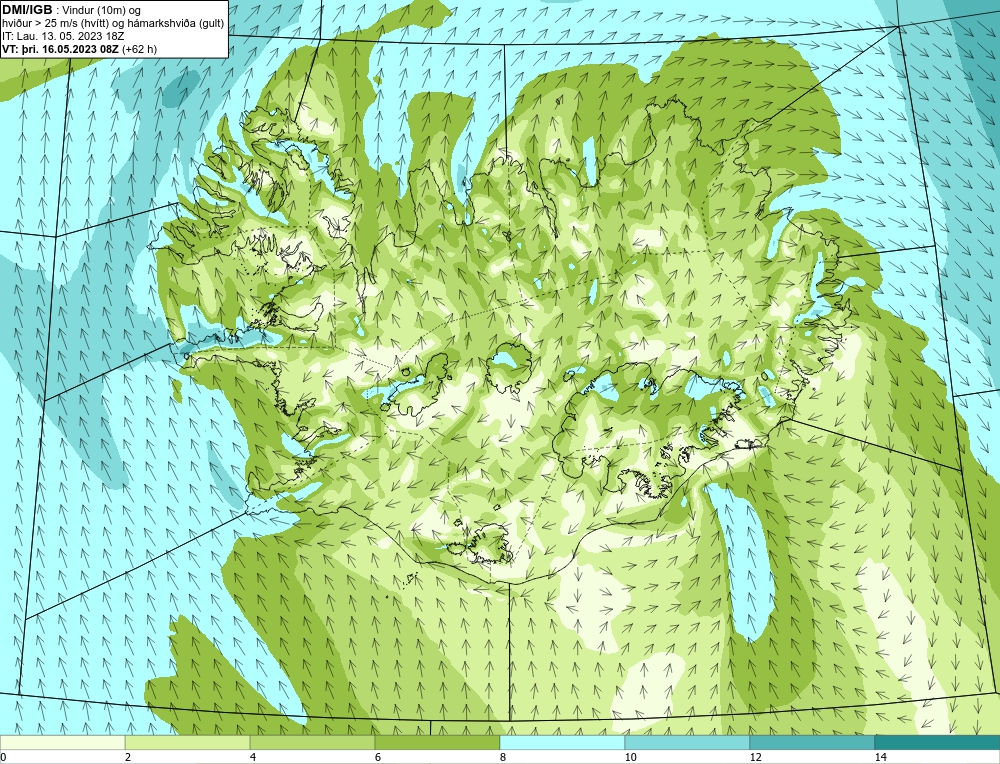Click the 'IT: Lau. 13. 05. 2023 18Z' line
The height and width of the screenshot is (764, 1000).
coord(62,36)
